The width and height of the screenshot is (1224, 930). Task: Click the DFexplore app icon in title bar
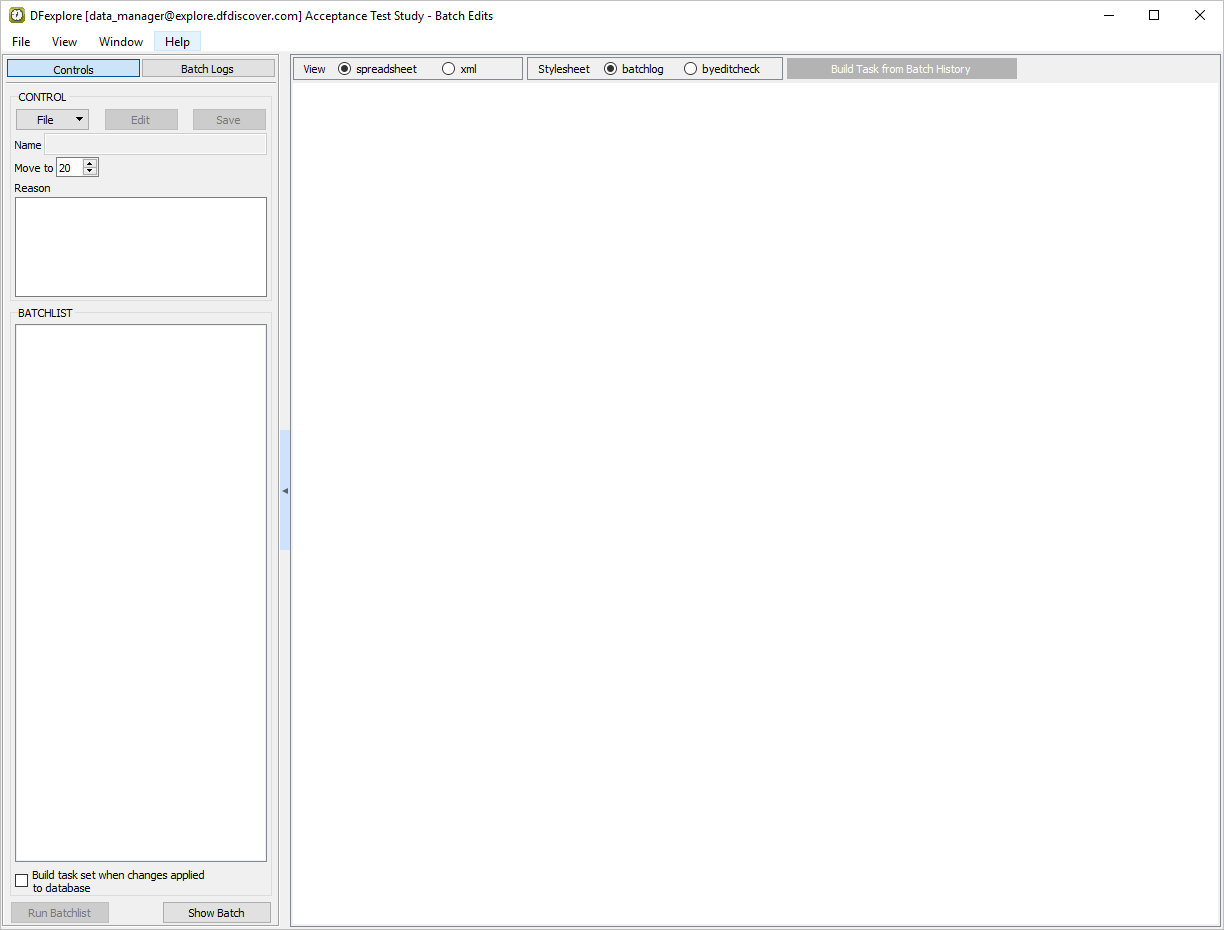pyautogui.click(x=17, y=15)
